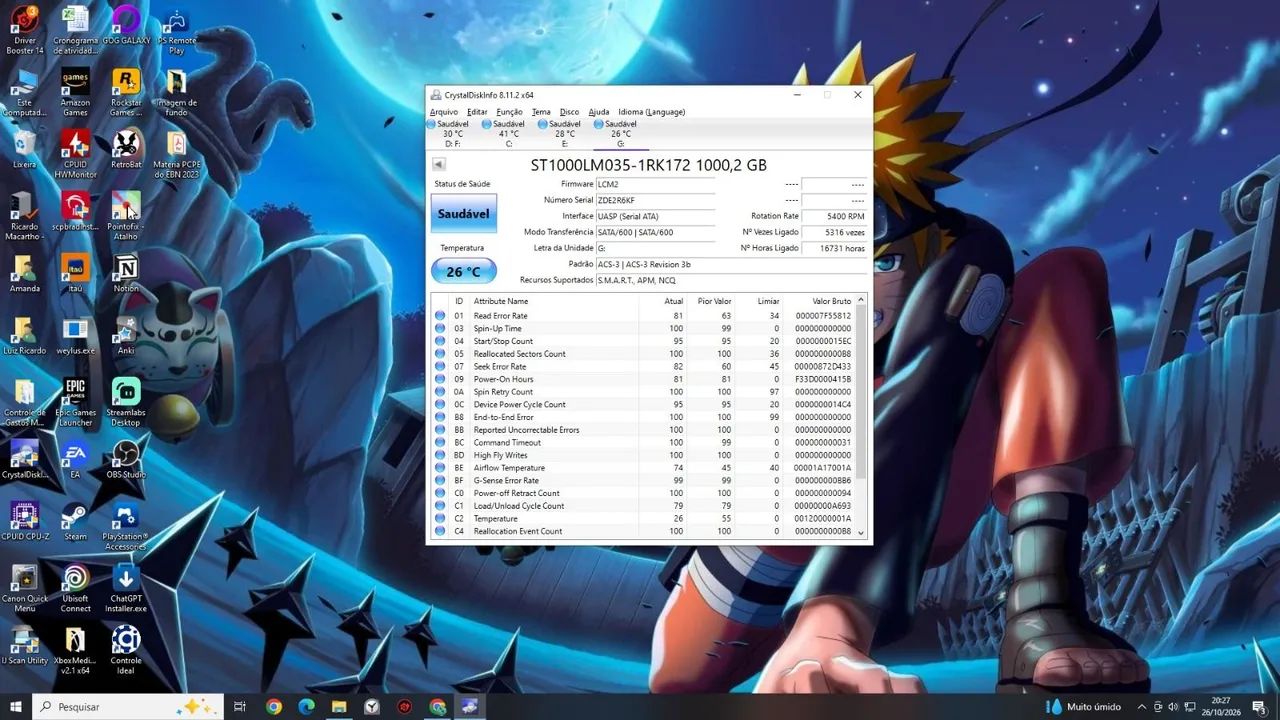Click the serial number field ZDE2R6KF
The image size is (1280, 720).
click(x=655, y=200)
